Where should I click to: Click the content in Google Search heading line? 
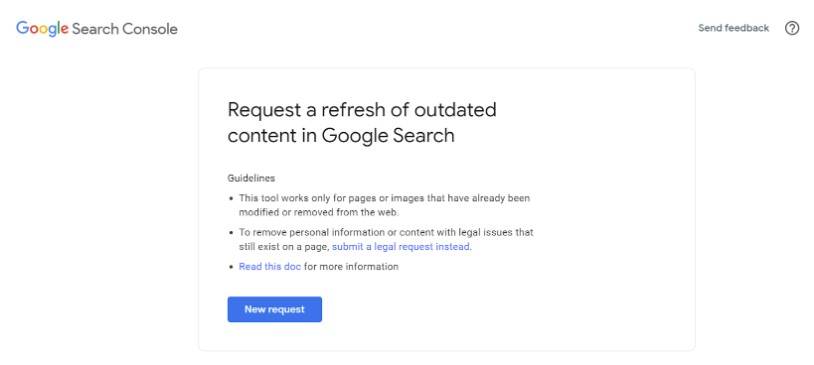[x=341, y=136]
